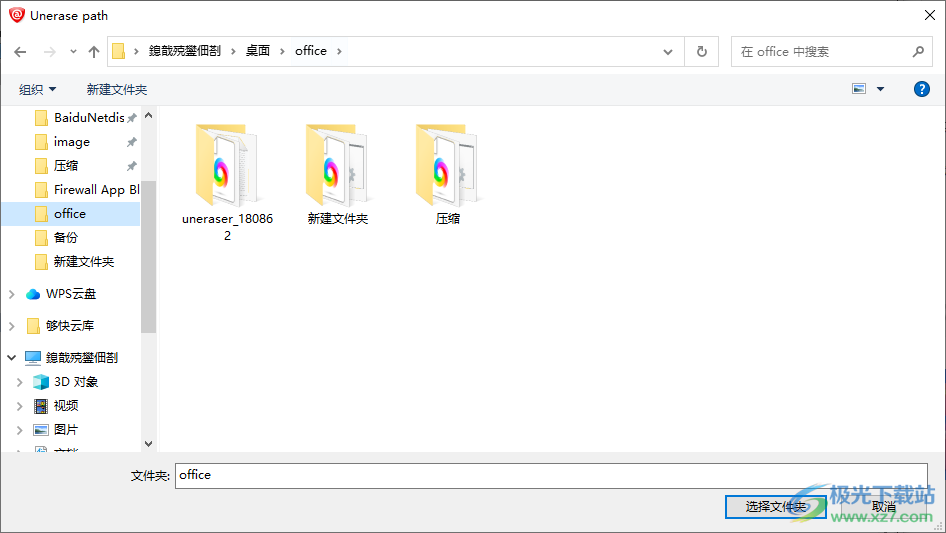The image size is (946, 533).
Task: Open address bar history dropdown
Action: point(668,52)
